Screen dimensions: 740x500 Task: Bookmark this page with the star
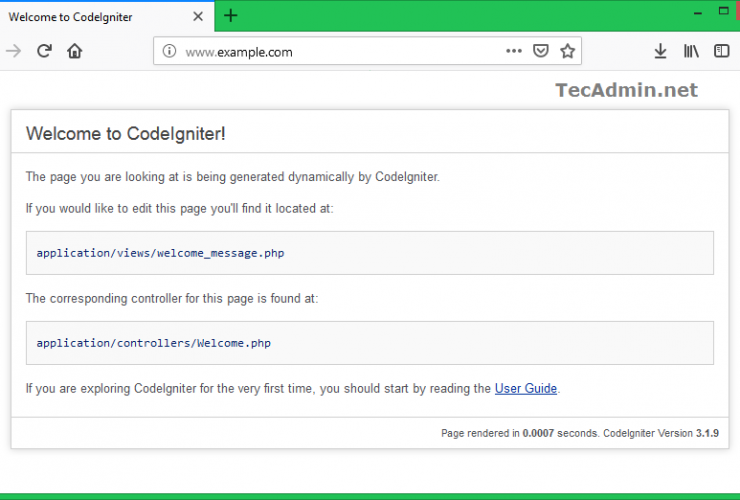coord(567,51)
